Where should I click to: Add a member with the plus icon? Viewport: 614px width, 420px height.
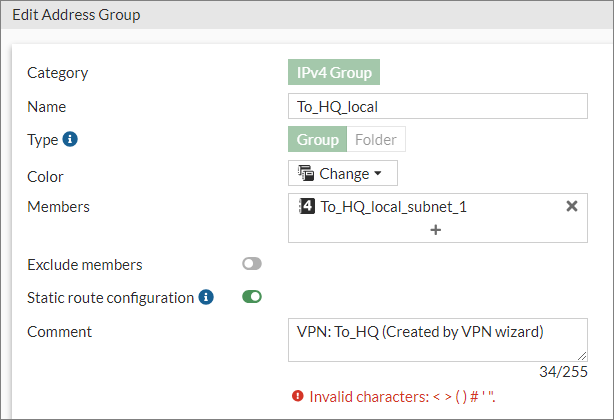pyautogui.click(x=435, y=230)
